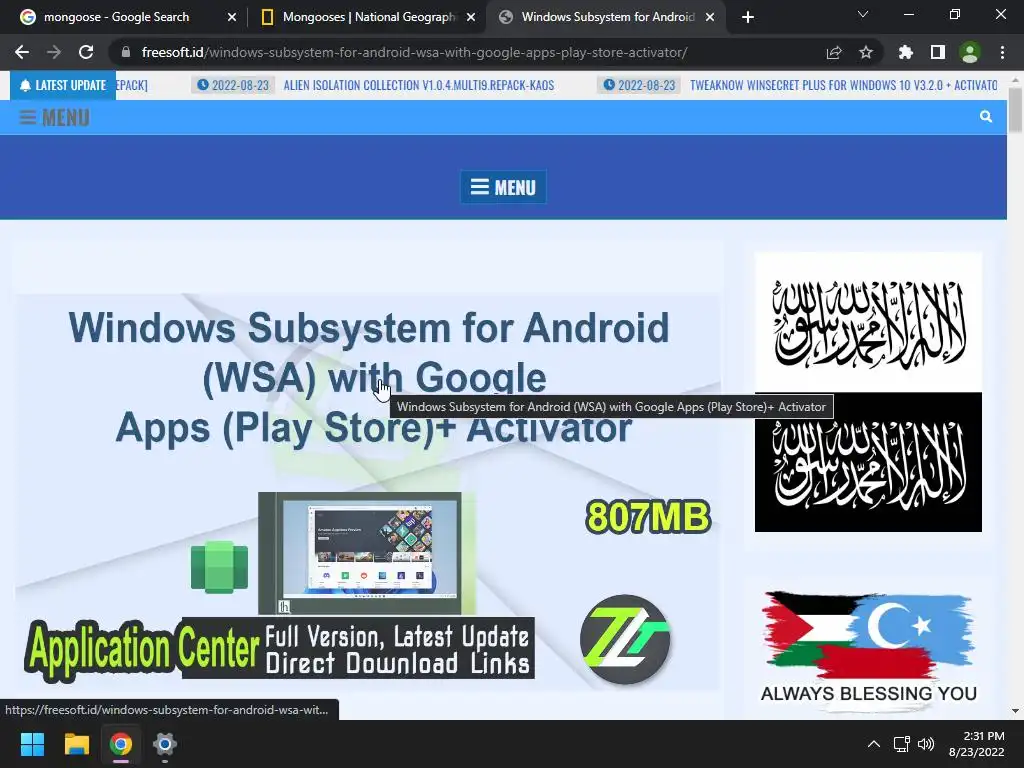Open File Explorer from the taskbar
The width and height of the screenshot is (1024, 768).
click(76, 744)
